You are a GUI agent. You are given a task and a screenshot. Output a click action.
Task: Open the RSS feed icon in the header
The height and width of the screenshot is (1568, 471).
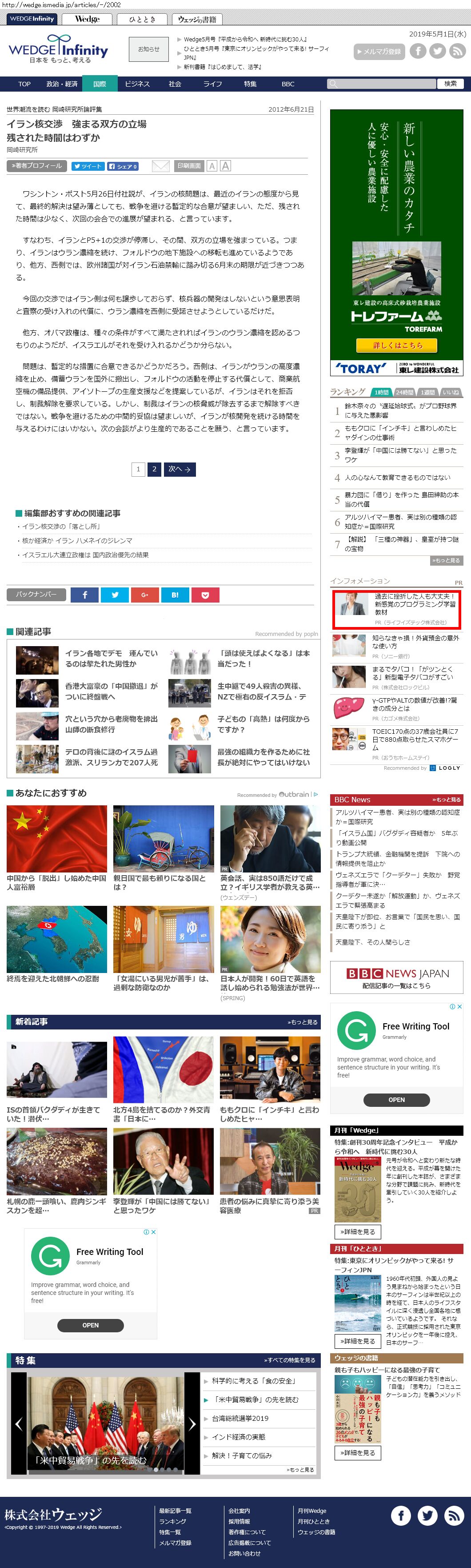tap(457, 51)
